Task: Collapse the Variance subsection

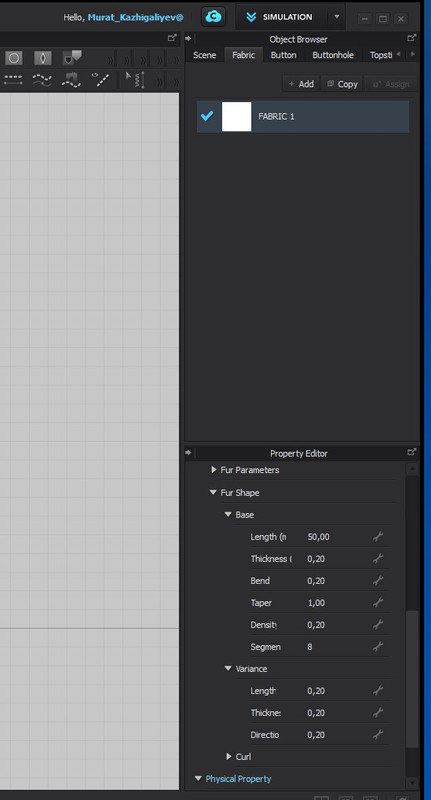Action: 228,668
